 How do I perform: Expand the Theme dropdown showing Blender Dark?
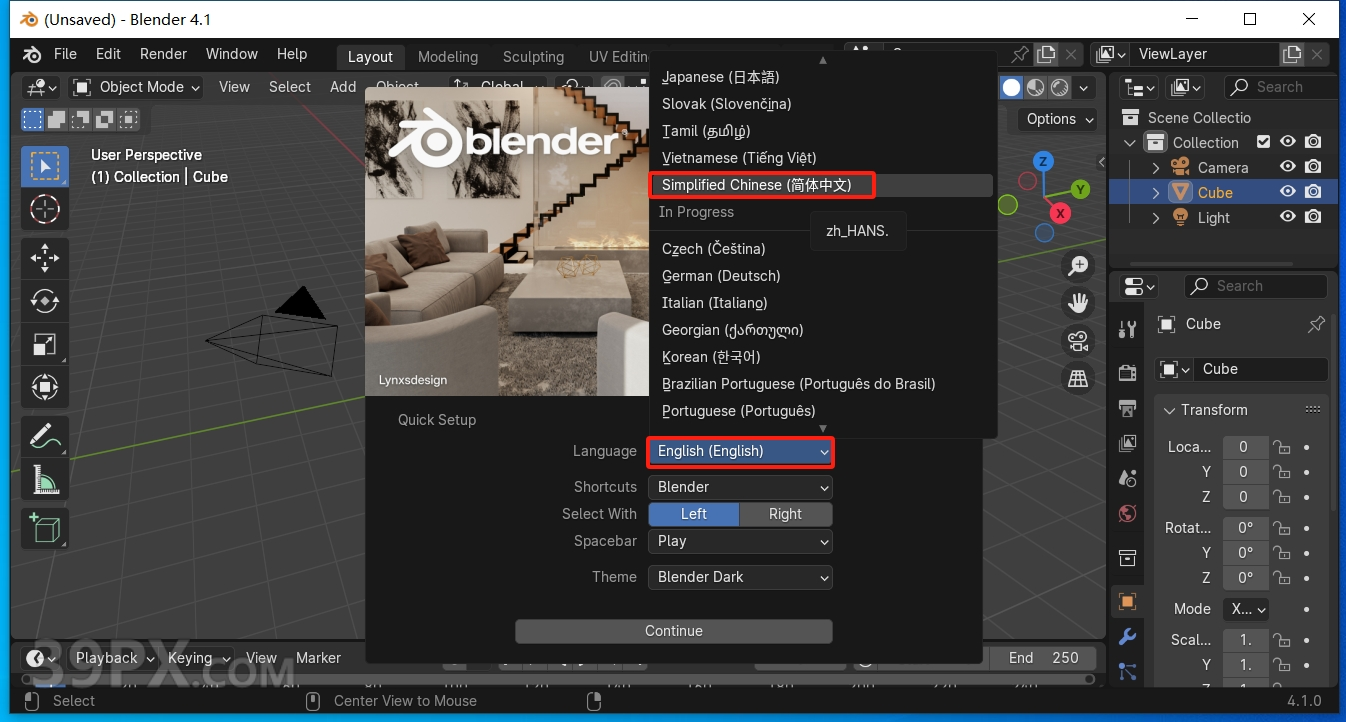(740, 577)
